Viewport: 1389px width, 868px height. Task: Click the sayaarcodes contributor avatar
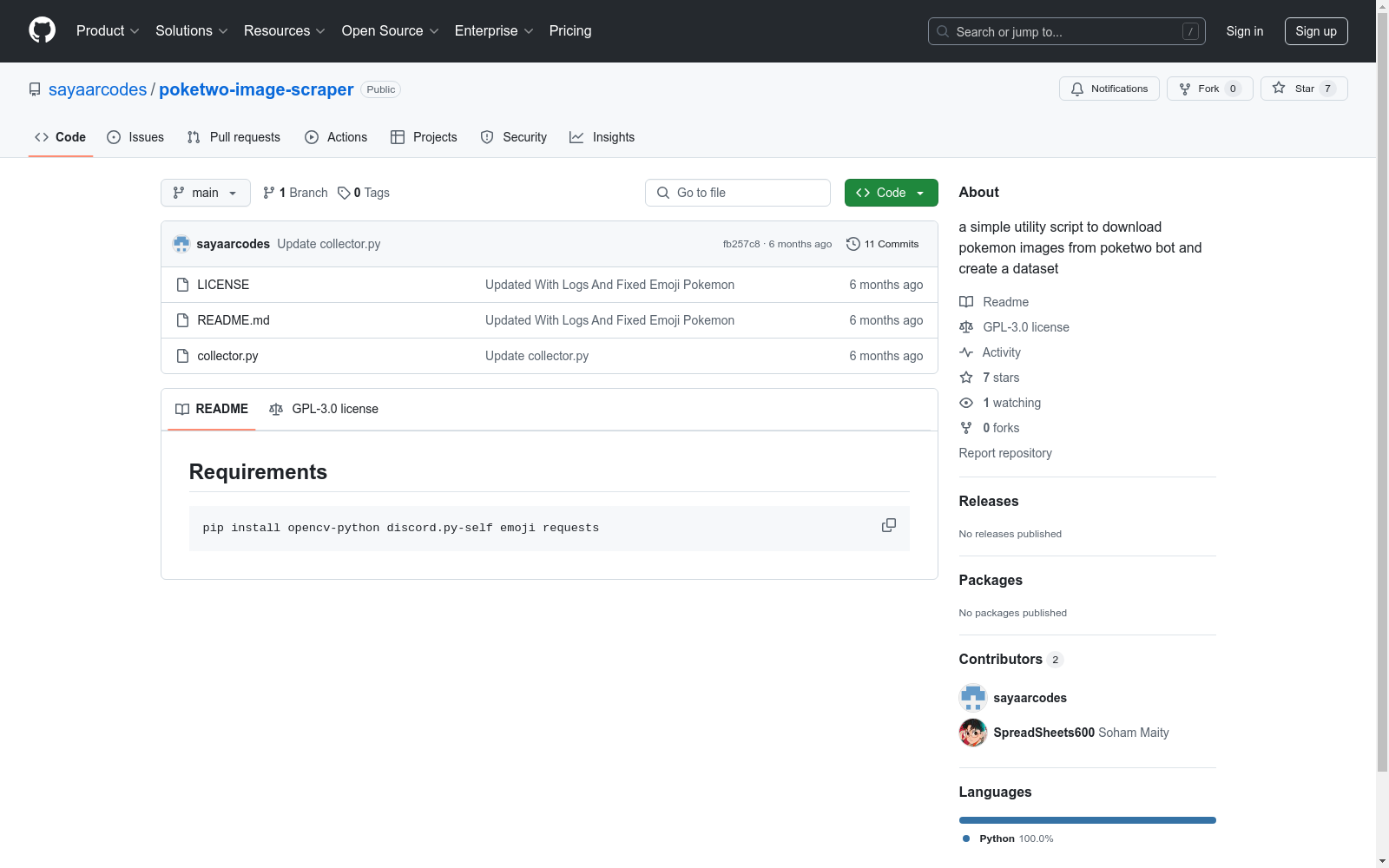coord(973,698)
